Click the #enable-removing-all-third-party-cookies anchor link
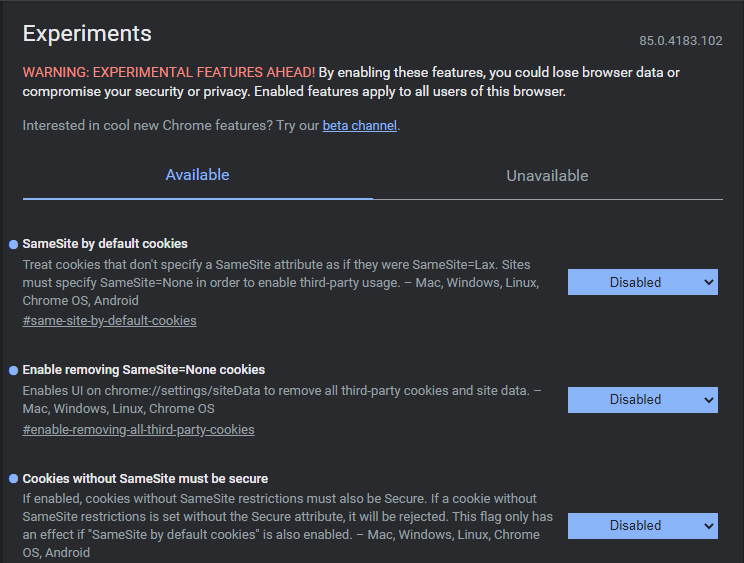744x563 pixels. pyautogui.click(x=138, y=430)
